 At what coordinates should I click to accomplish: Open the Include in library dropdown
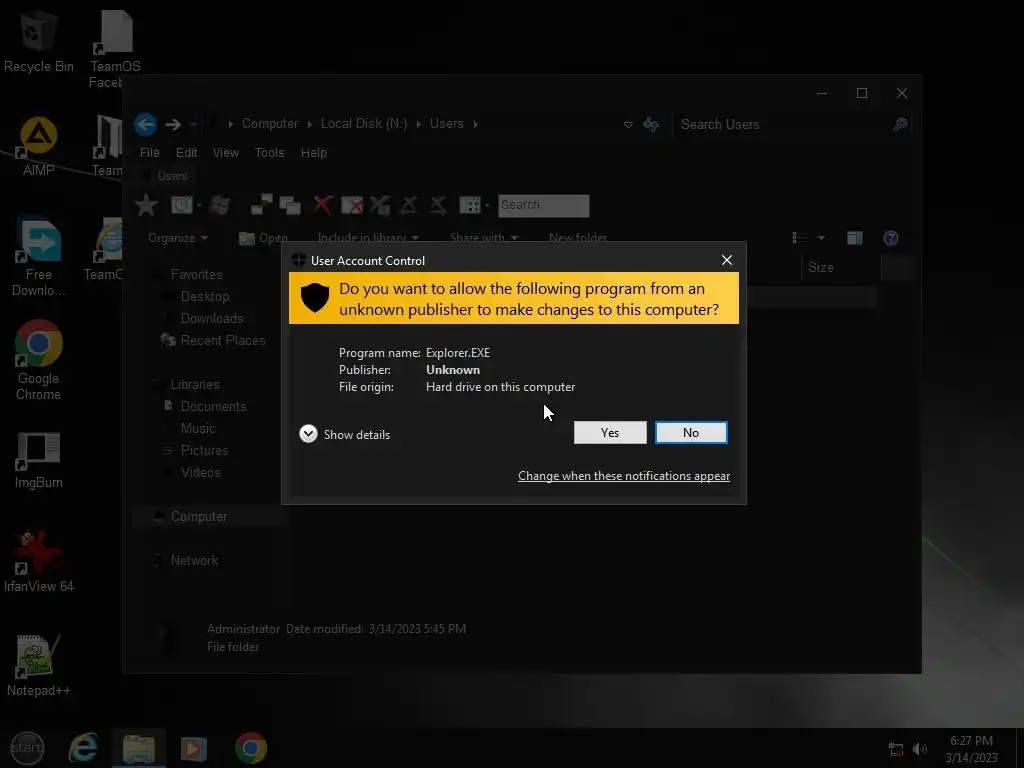coord(368,238)
